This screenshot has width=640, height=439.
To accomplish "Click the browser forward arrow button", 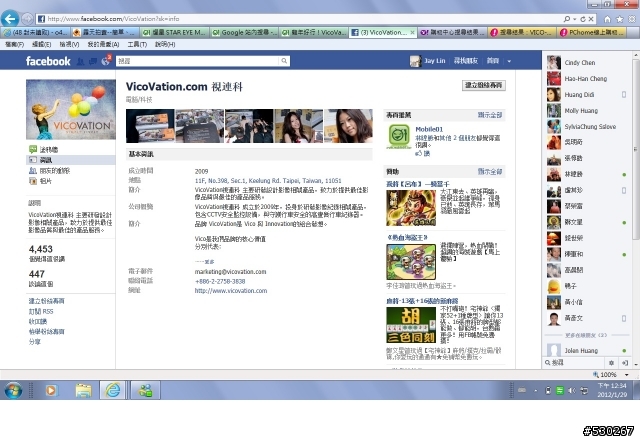I will tap(27, 19).
